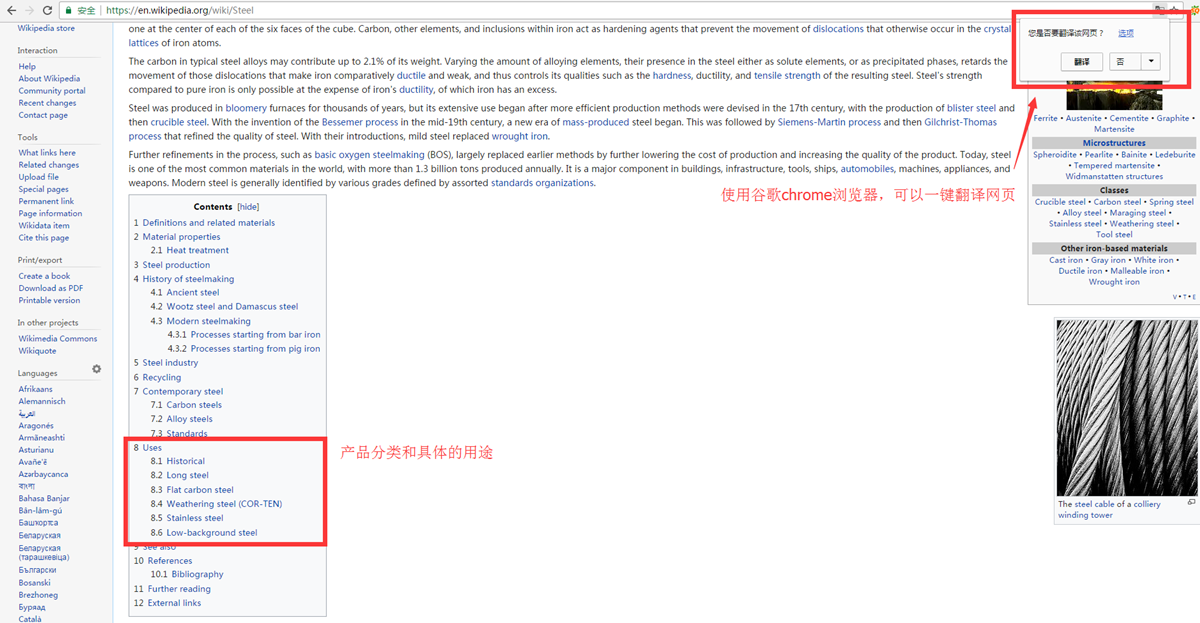
Task: Click the translate icon in address bar
Action: click(x=1158, y=9)
